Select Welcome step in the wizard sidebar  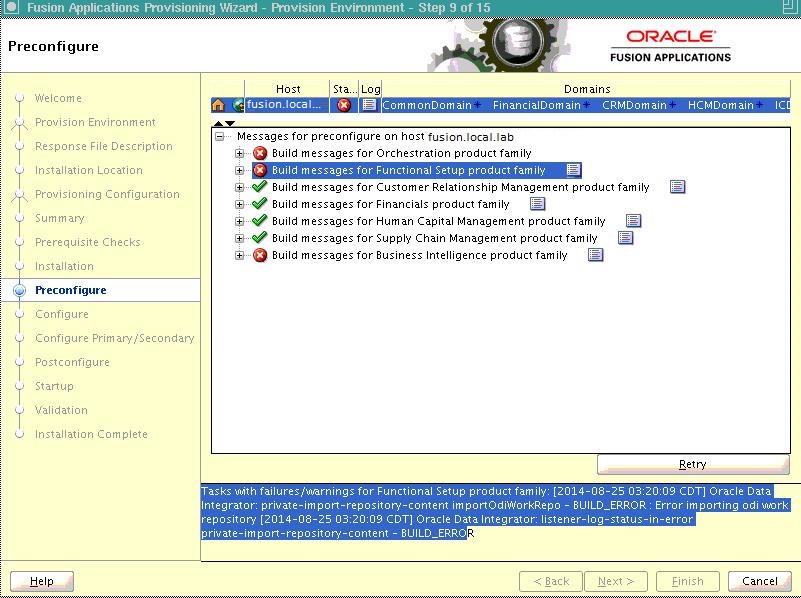click(58, 98)
